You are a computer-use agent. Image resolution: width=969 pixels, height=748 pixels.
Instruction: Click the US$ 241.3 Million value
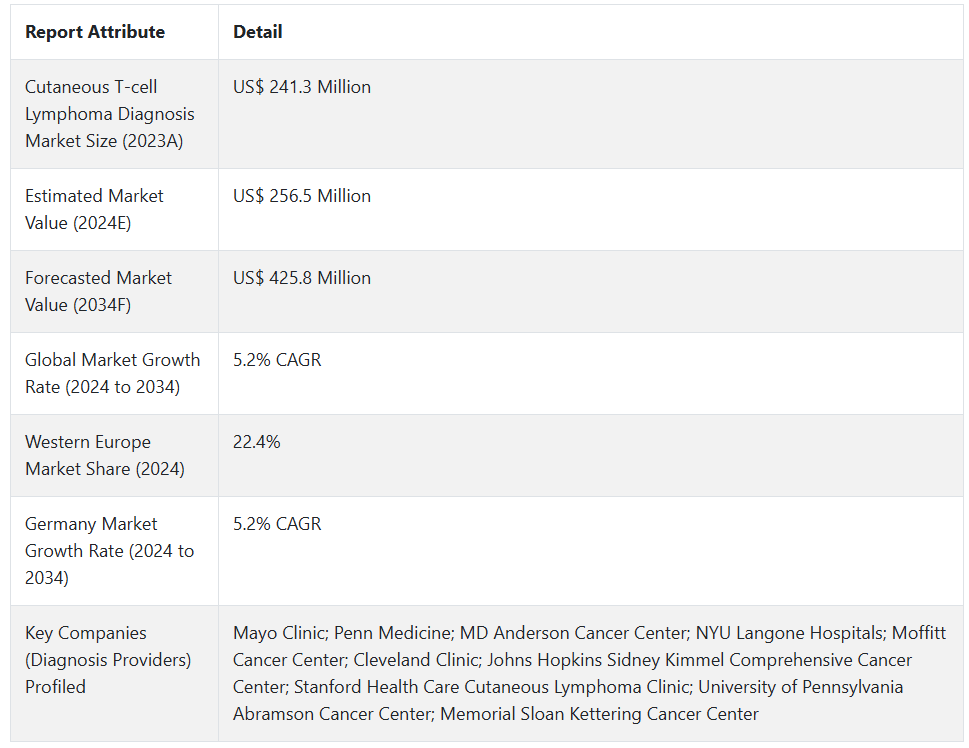pyautogui.click(x=302, y=87)
